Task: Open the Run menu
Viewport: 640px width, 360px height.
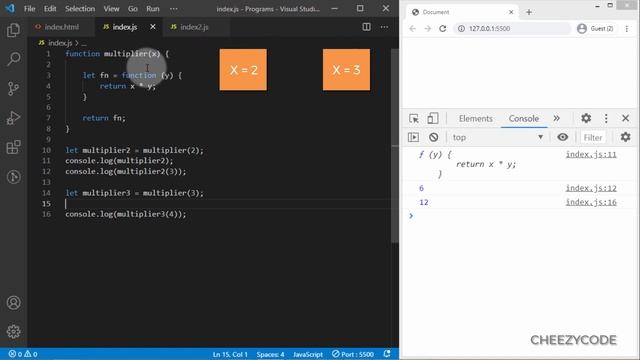Action: tap(153, 9)
